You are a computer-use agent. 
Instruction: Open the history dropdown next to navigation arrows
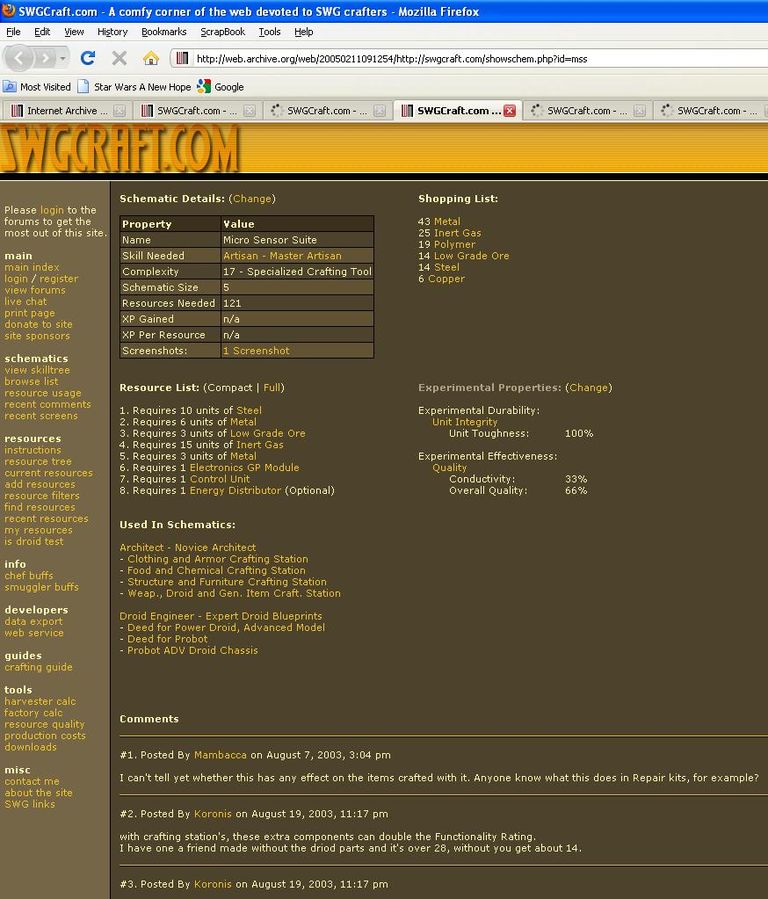[63, 58]
